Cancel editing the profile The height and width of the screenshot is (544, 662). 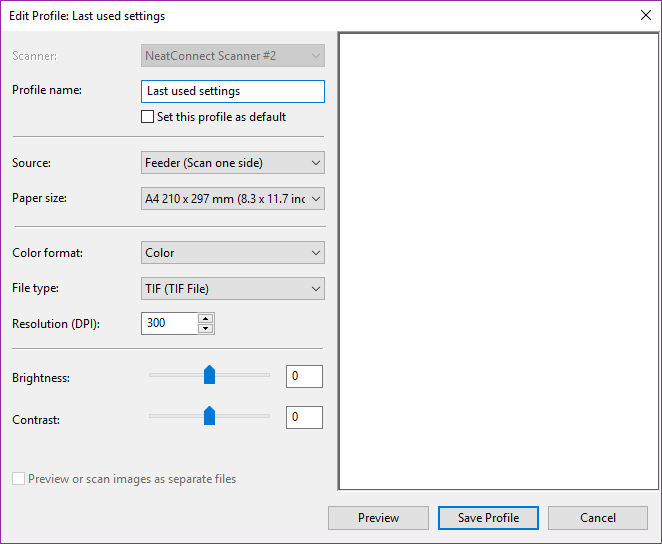point(598,518)
